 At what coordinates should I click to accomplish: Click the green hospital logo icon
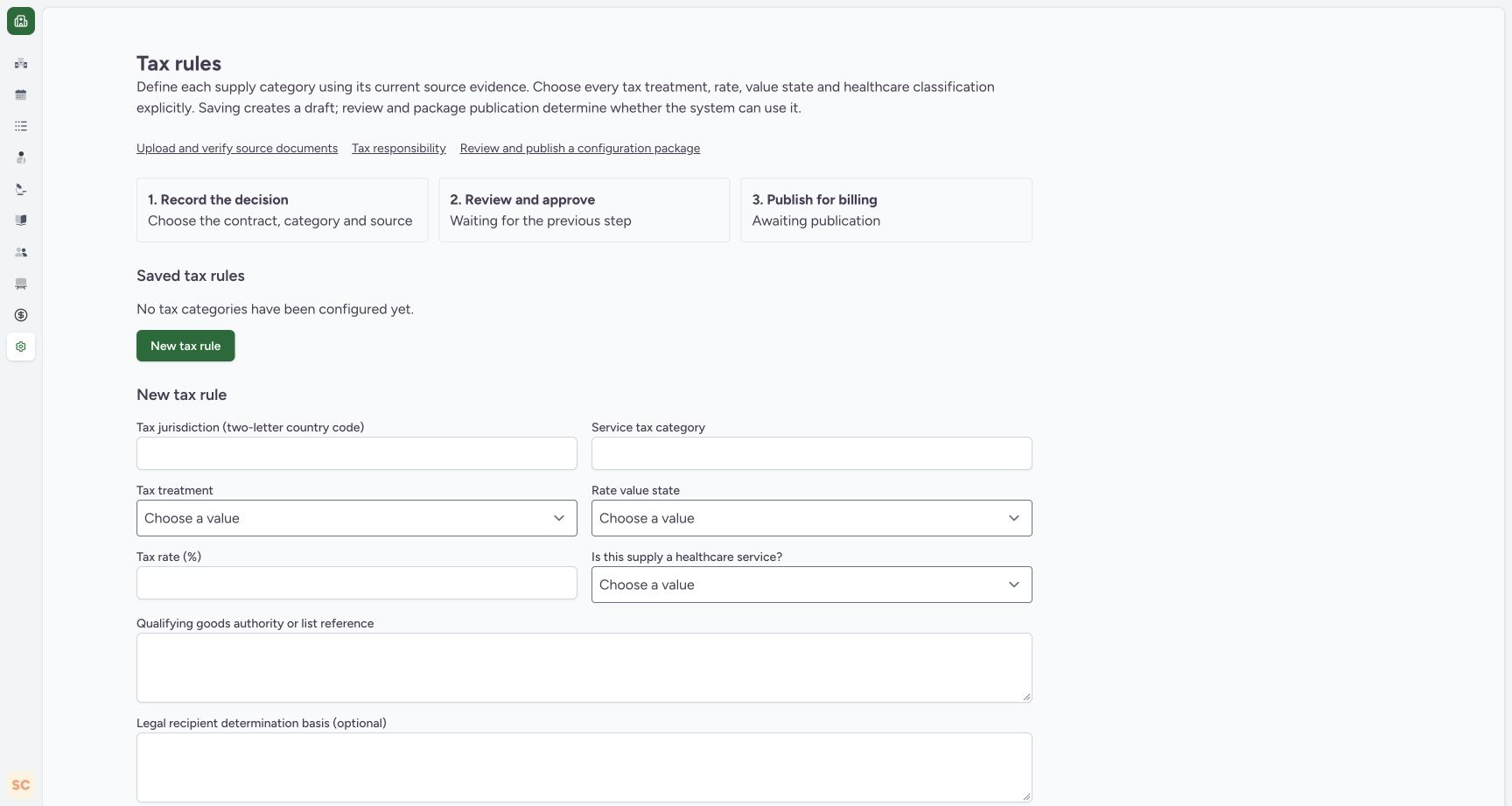tap(21, 21)
